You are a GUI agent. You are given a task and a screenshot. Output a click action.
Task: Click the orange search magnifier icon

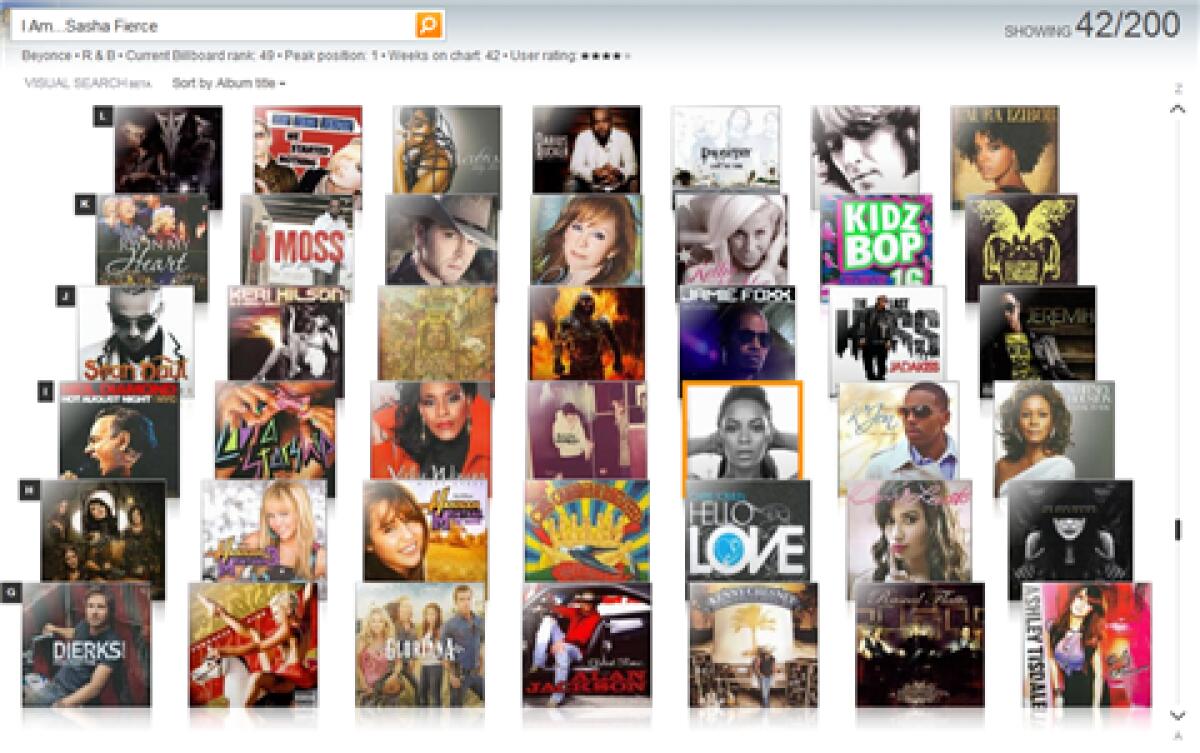pyautogui.click(x=429, y=25)
